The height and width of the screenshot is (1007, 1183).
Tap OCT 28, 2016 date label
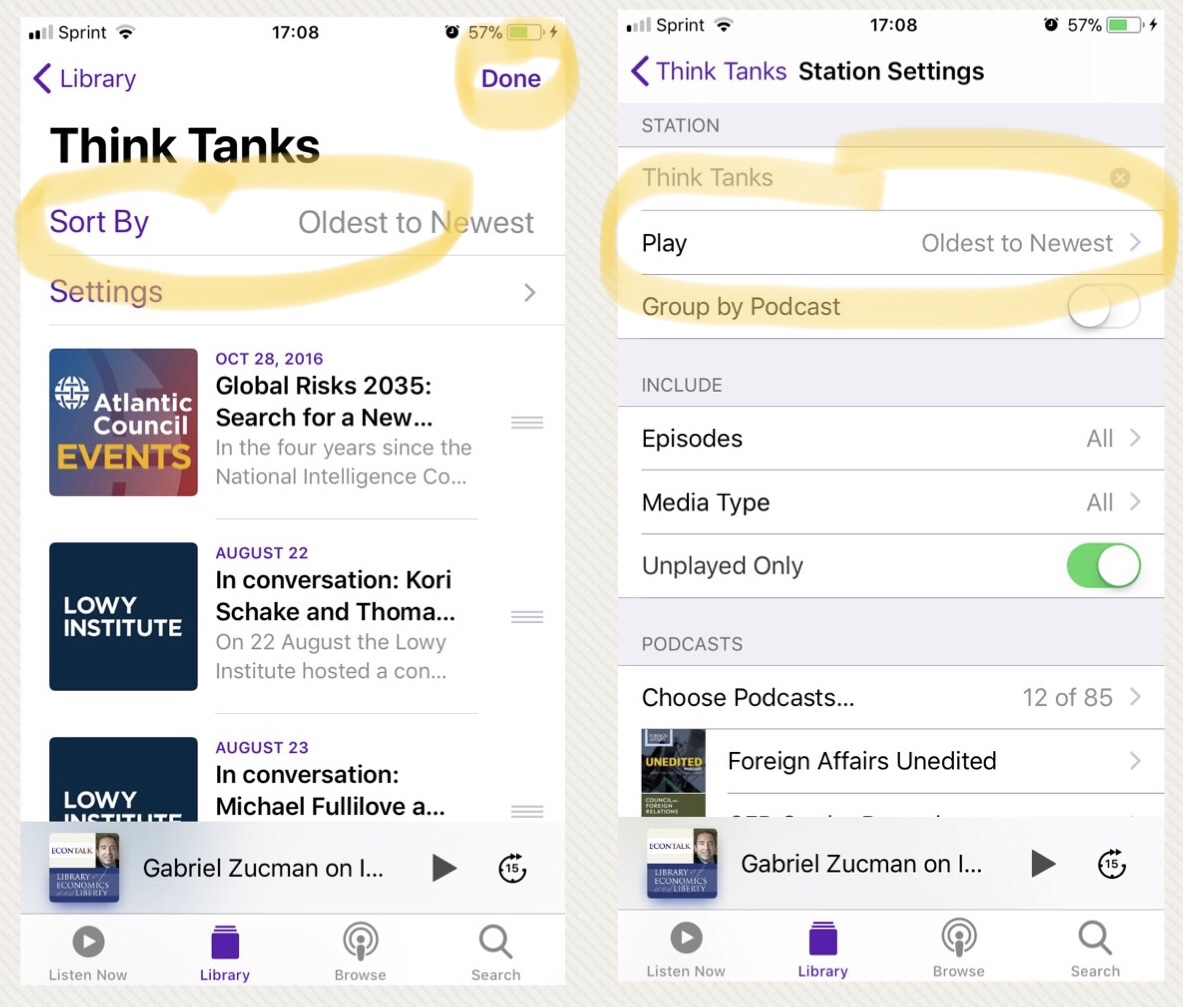tap(269, 359)
